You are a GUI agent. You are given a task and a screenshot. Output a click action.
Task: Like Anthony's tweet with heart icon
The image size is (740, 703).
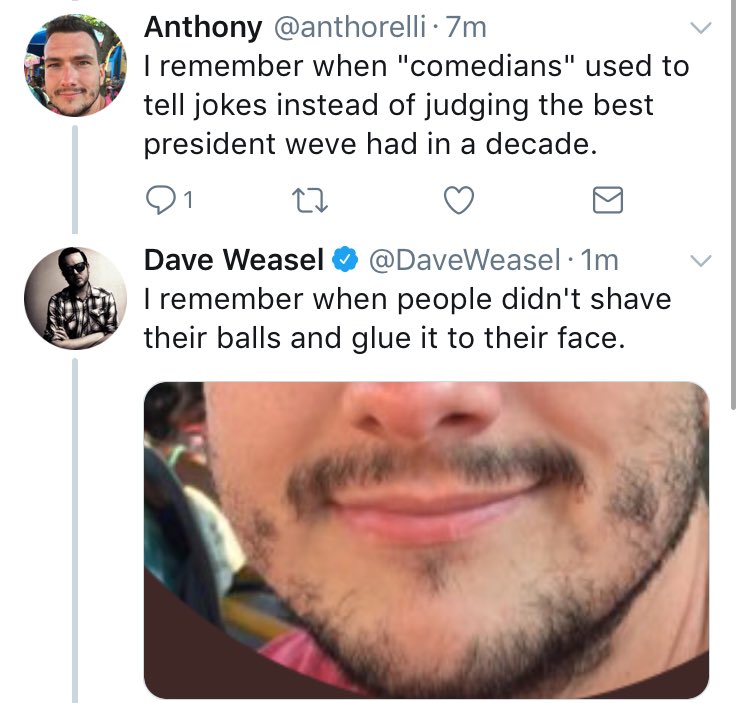[x=459, y=200]
